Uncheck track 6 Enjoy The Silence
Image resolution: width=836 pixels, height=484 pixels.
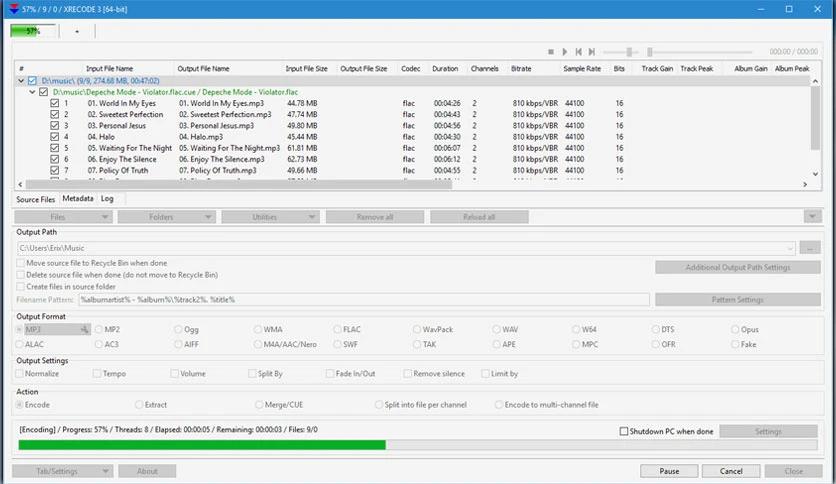[x=54, y=159]
